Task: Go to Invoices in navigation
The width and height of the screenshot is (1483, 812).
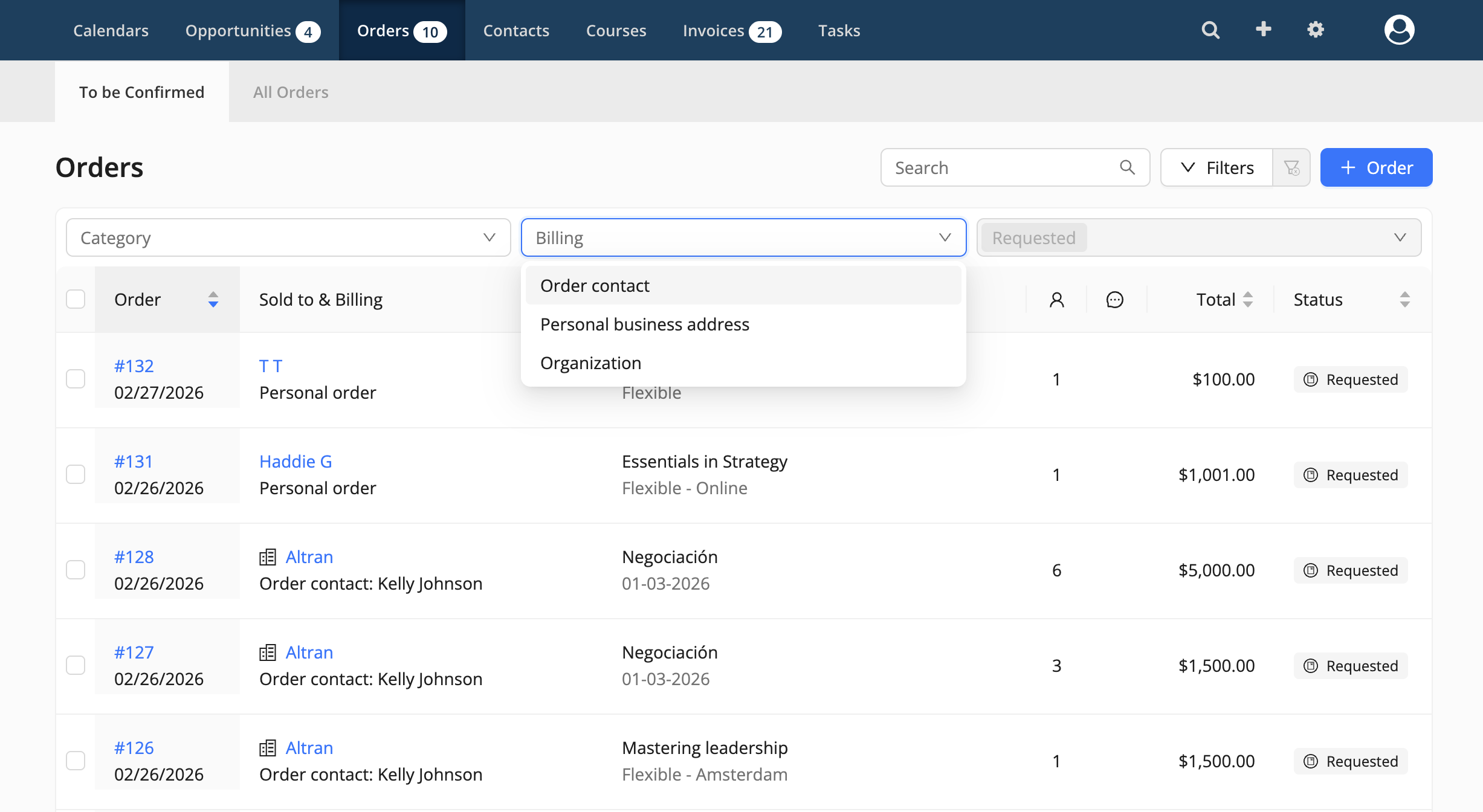Action: [732, 30]
